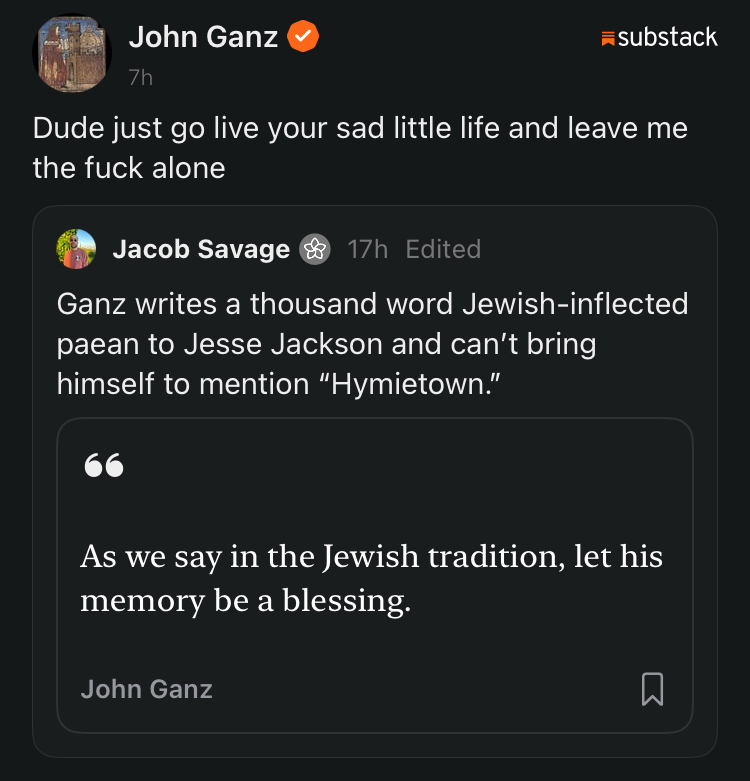Image resolution: width=750 pixels, height=781 pixels.
Task: Save the quote with the bookmark icon
Action: click(x=652, y=688)
